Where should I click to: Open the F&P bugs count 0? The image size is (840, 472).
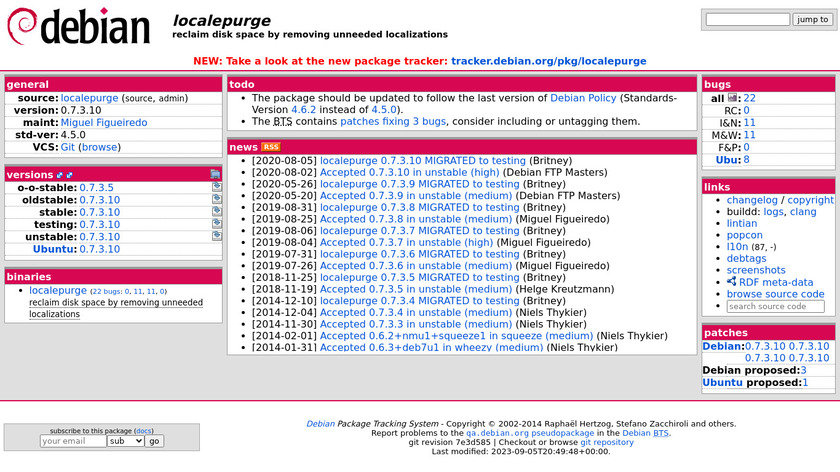(746, 147)
